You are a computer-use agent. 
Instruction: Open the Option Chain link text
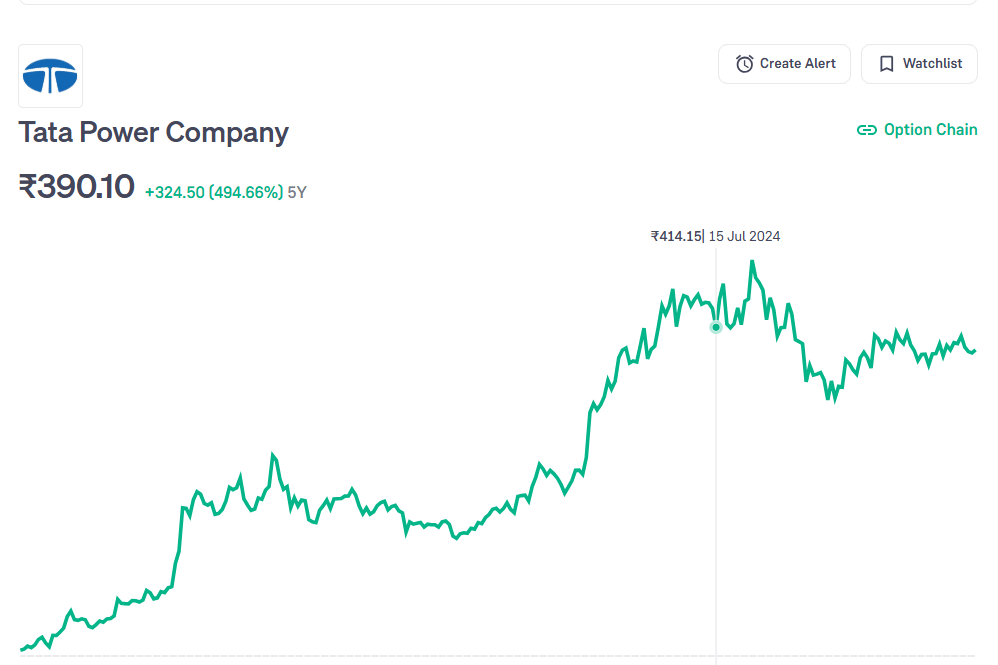click(x=930, y=130)
